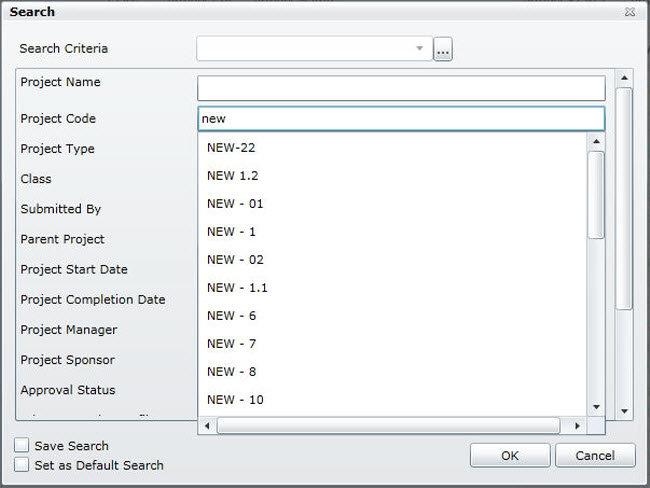Select NEW - 10 suggestion
This screenshot has width=650, height=488.
pyautogui.click(x=235, y=399)
